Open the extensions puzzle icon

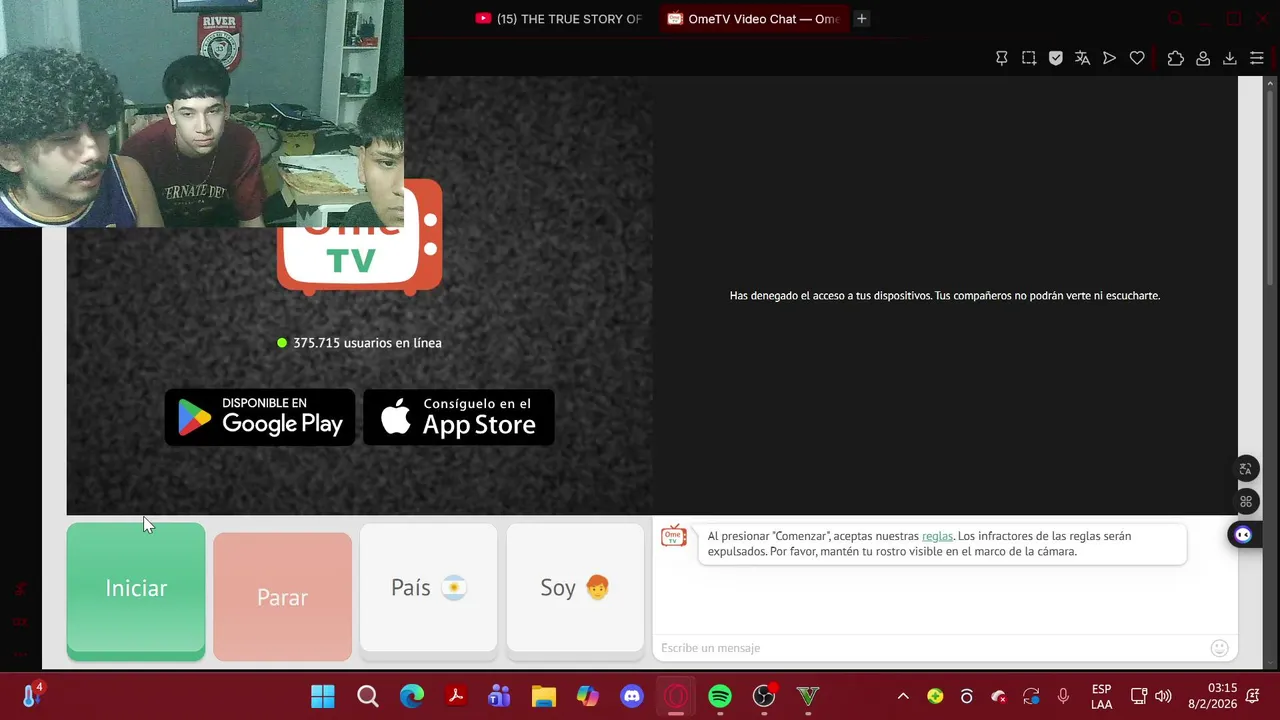(1176, 59)
